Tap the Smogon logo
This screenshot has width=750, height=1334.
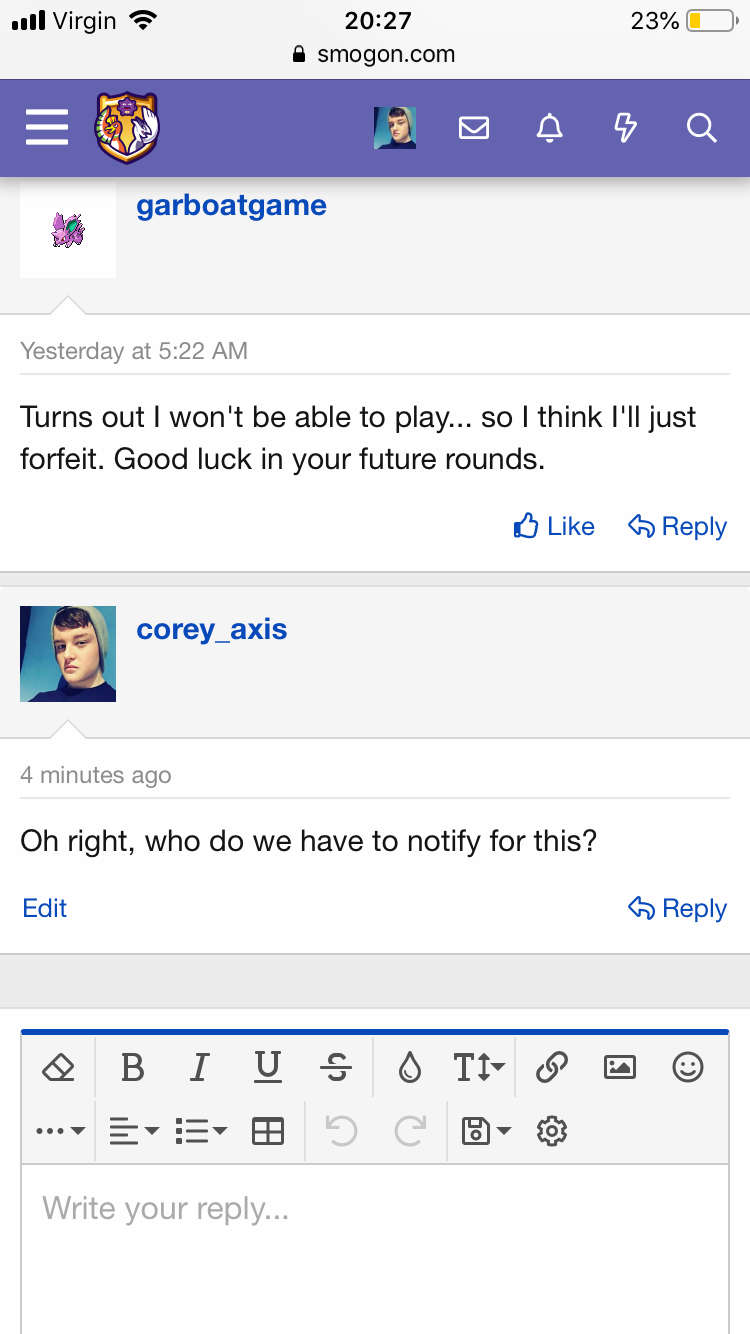pos(127,128)
